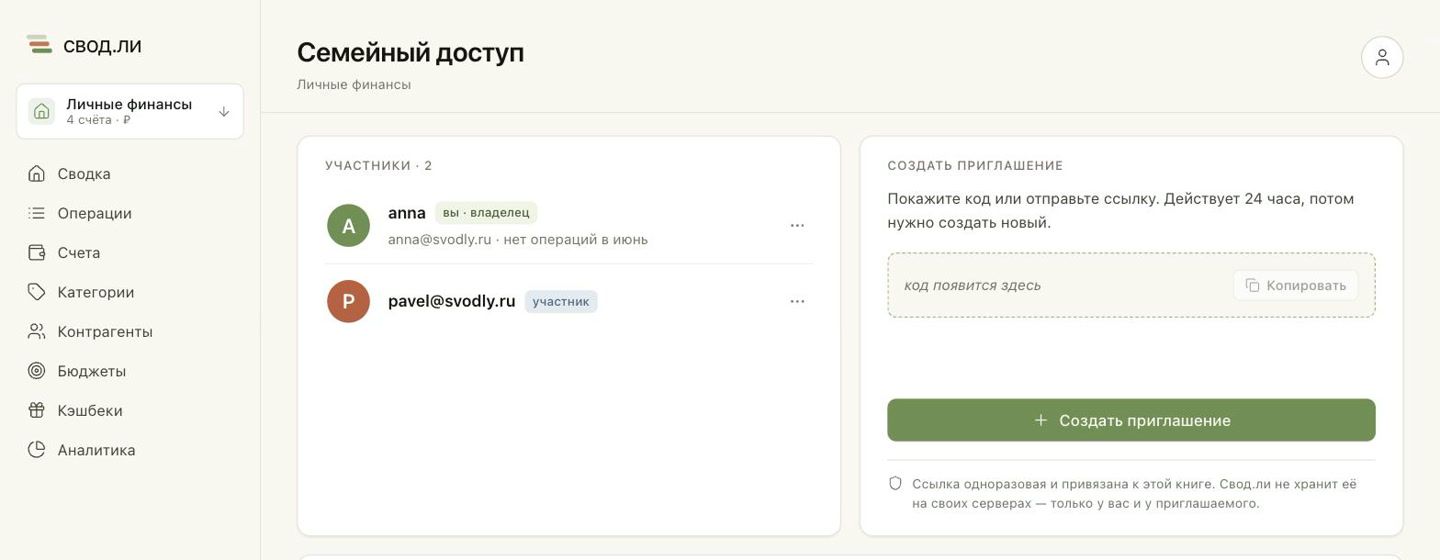
Task: Click the Сводка home icon
Action: [37, 174]
